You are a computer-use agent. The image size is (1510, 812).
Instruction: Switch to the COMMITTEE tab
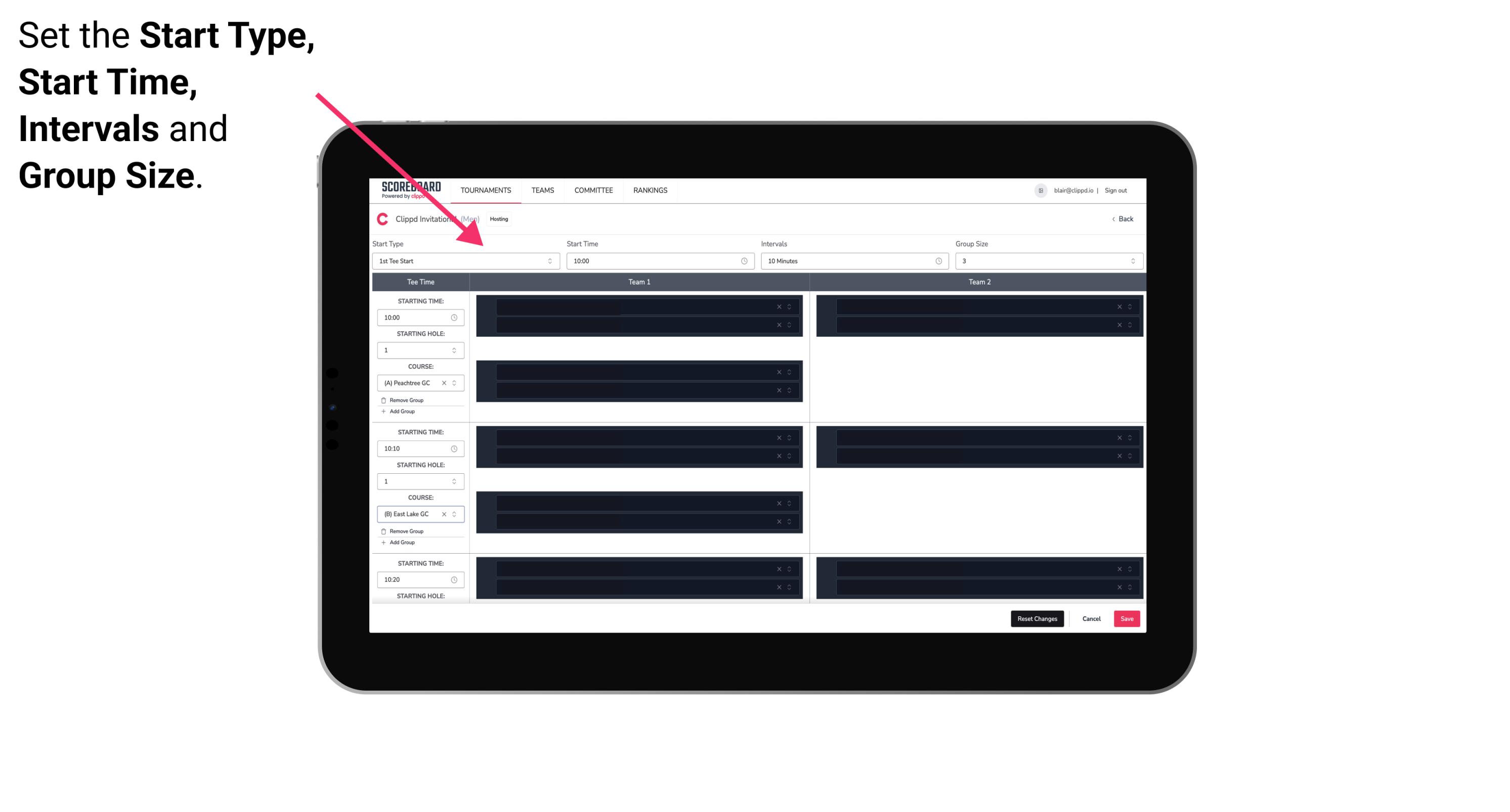(x=592, y=190)
